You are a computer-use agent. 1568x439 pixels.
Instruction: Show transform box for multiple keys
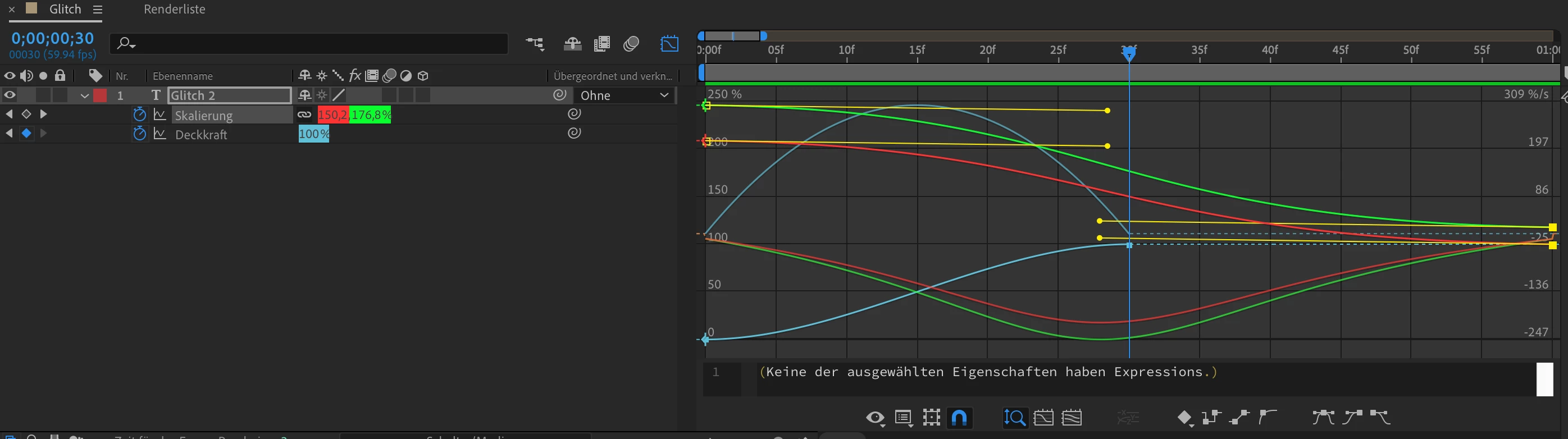931,418
